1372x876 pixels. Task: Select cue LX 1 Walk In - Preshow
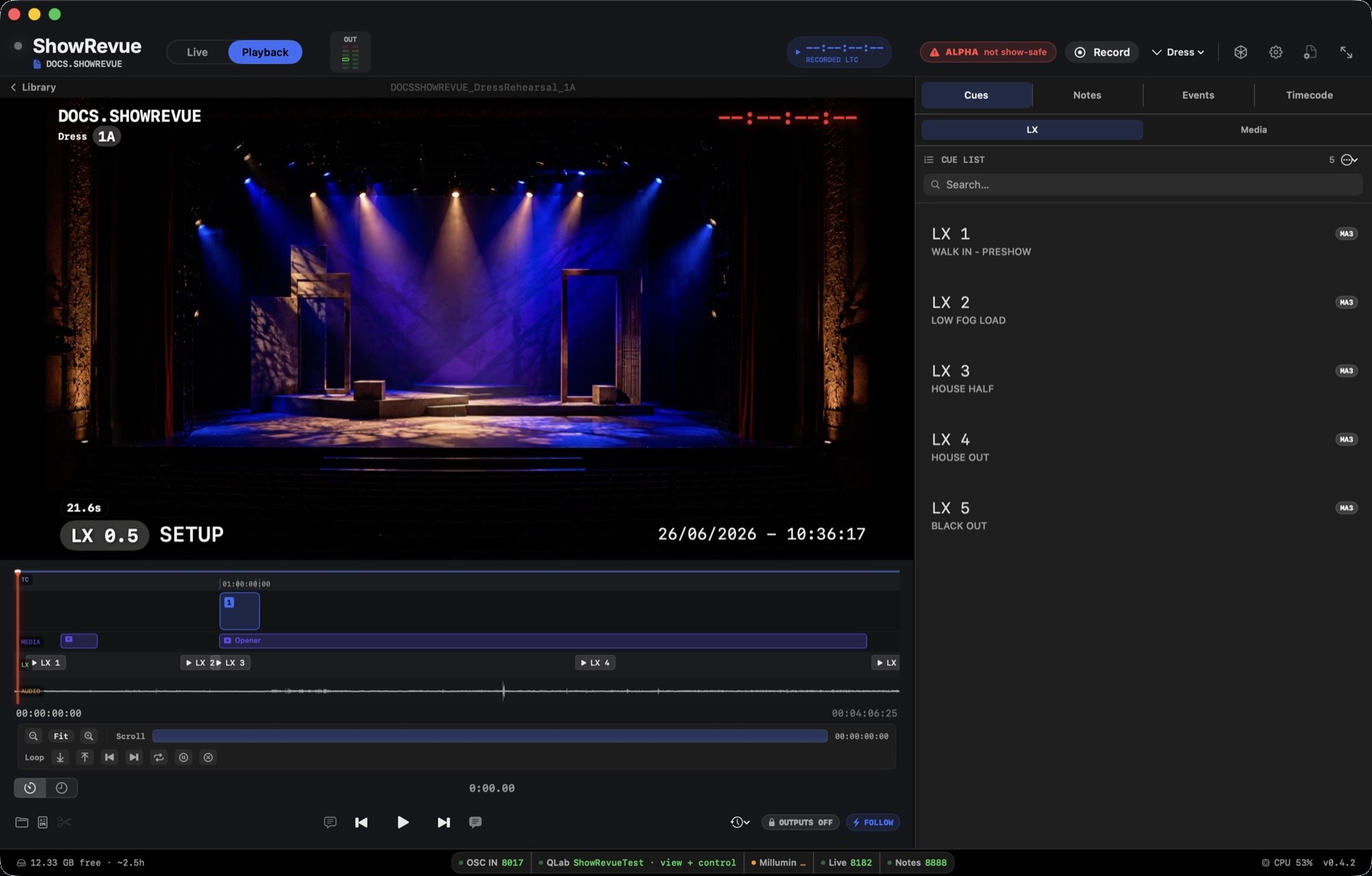[1143, 241]
